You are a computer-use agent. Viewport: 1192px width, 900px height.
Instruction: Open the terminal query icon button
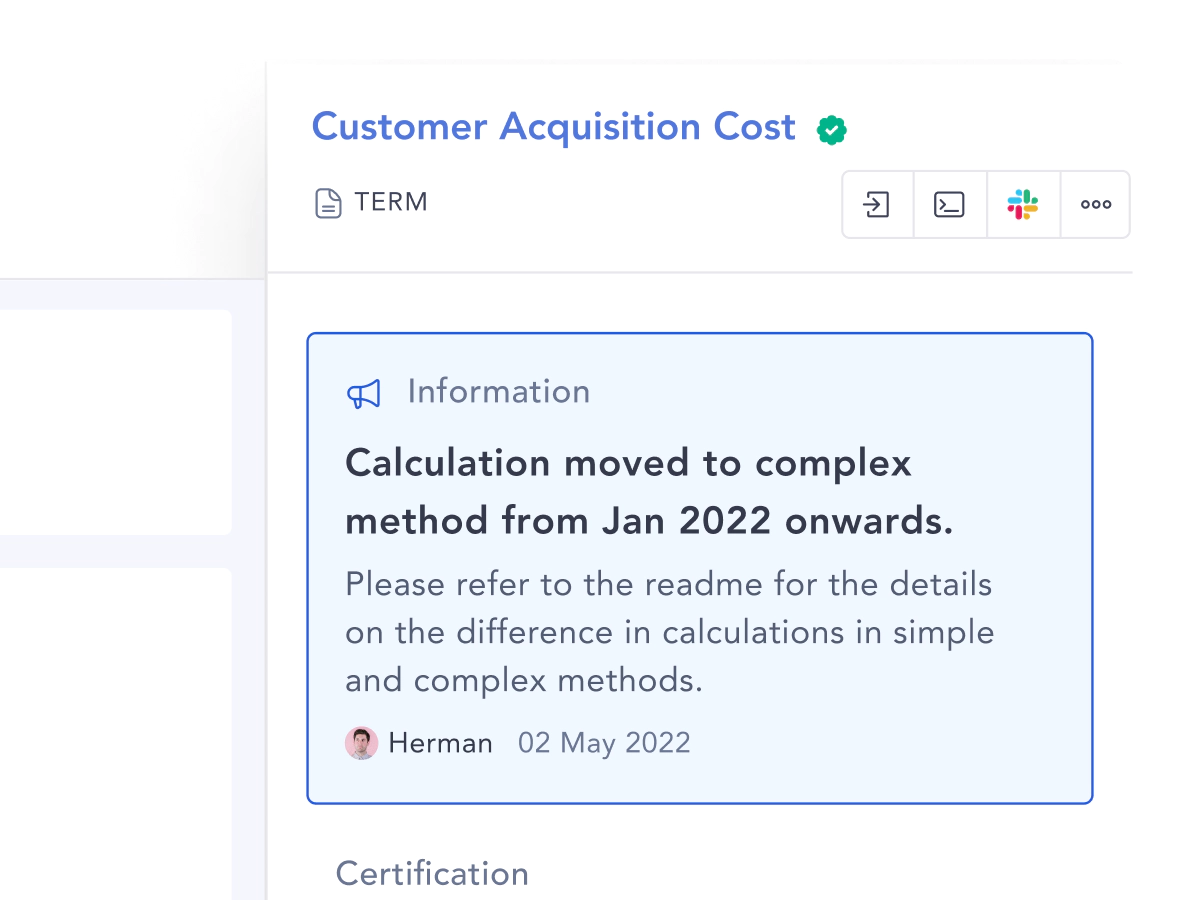[x=949, y=204]
